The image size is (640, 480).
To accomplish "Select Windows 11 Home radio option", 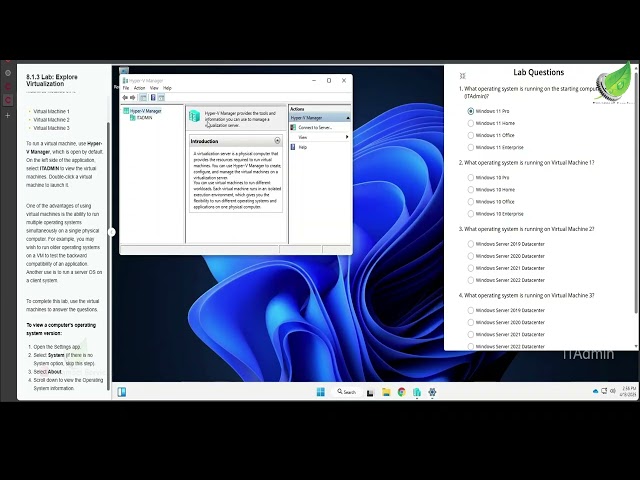I will point(471,123).
